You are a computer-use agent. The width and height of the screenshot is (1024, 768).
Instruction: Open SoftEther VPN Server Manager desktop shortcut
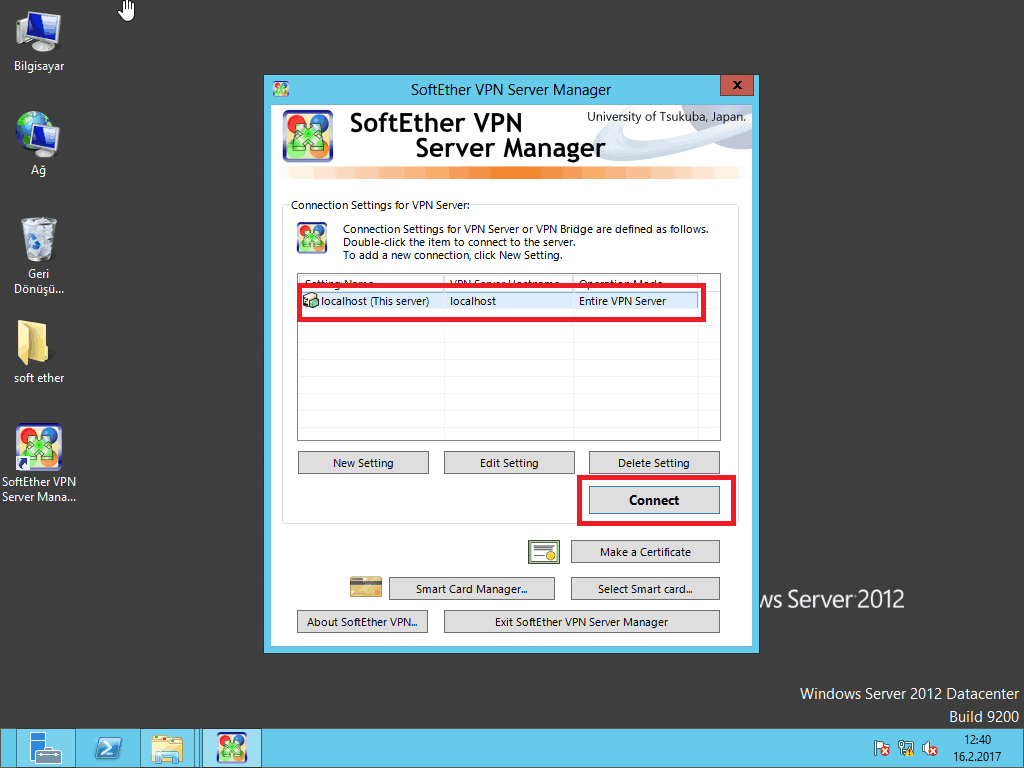(x=38, y=449)
